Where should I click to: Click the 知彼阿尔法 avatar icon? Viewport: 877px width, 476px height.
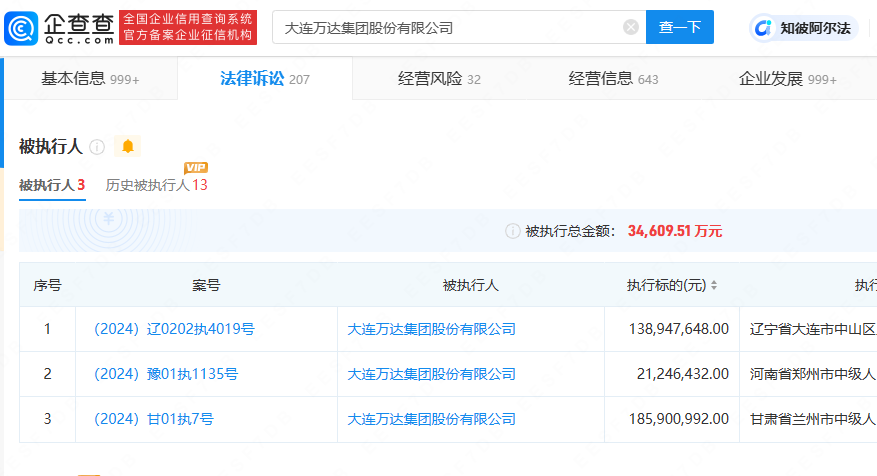764,28
